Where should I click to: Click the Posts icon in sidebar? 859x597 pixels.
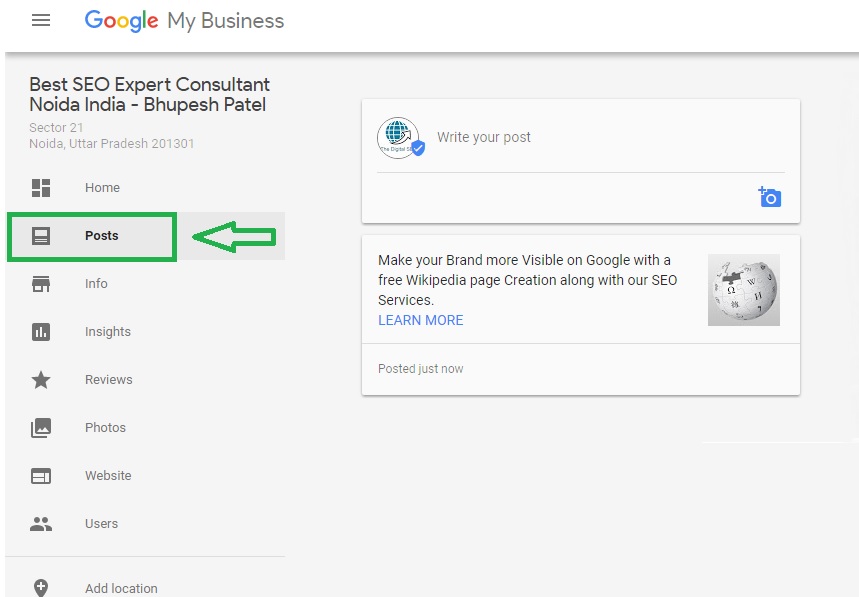41,236
